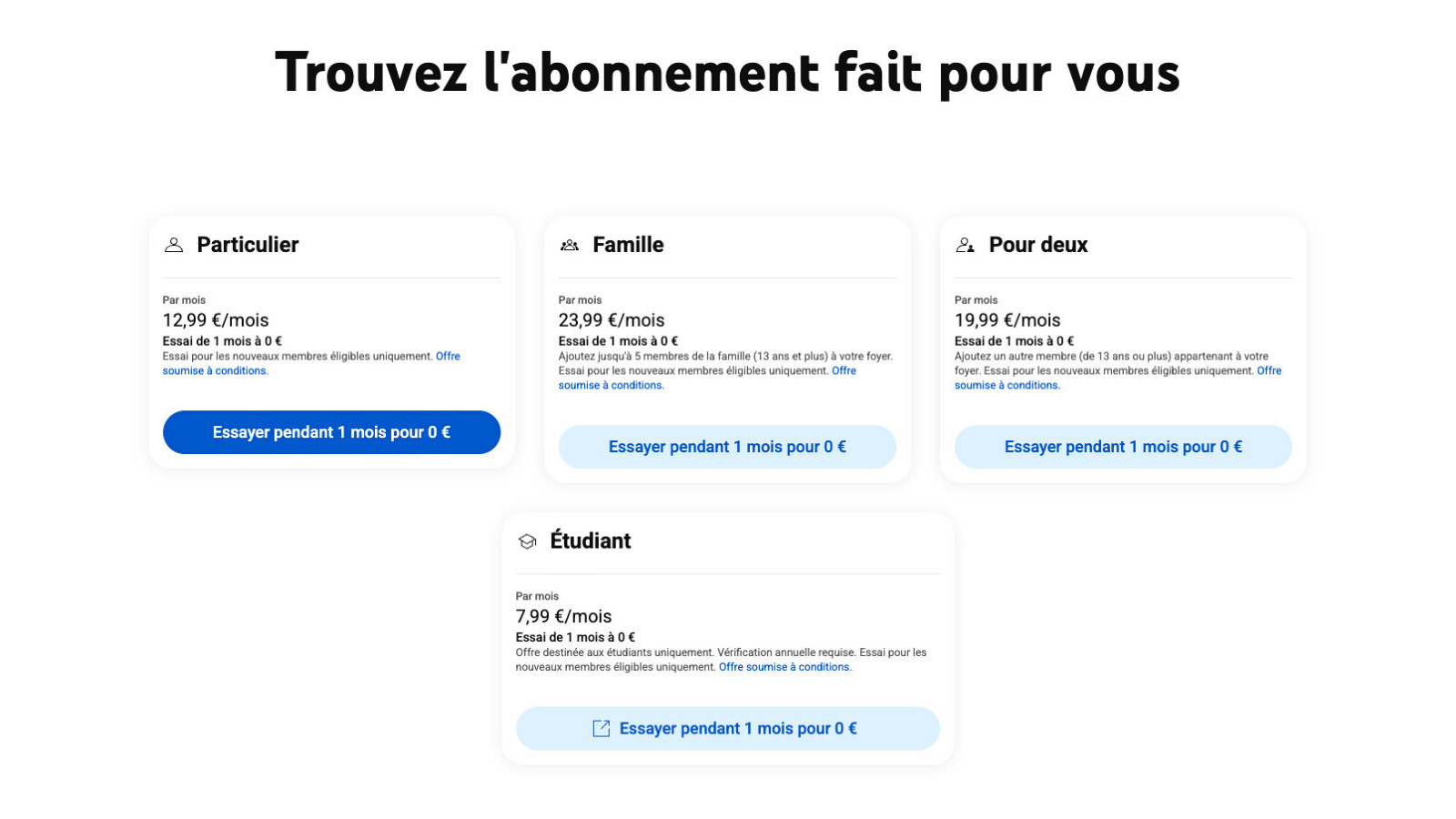
Task: Click the 7,99 €/mois student price
Action: tap(563, 616)
